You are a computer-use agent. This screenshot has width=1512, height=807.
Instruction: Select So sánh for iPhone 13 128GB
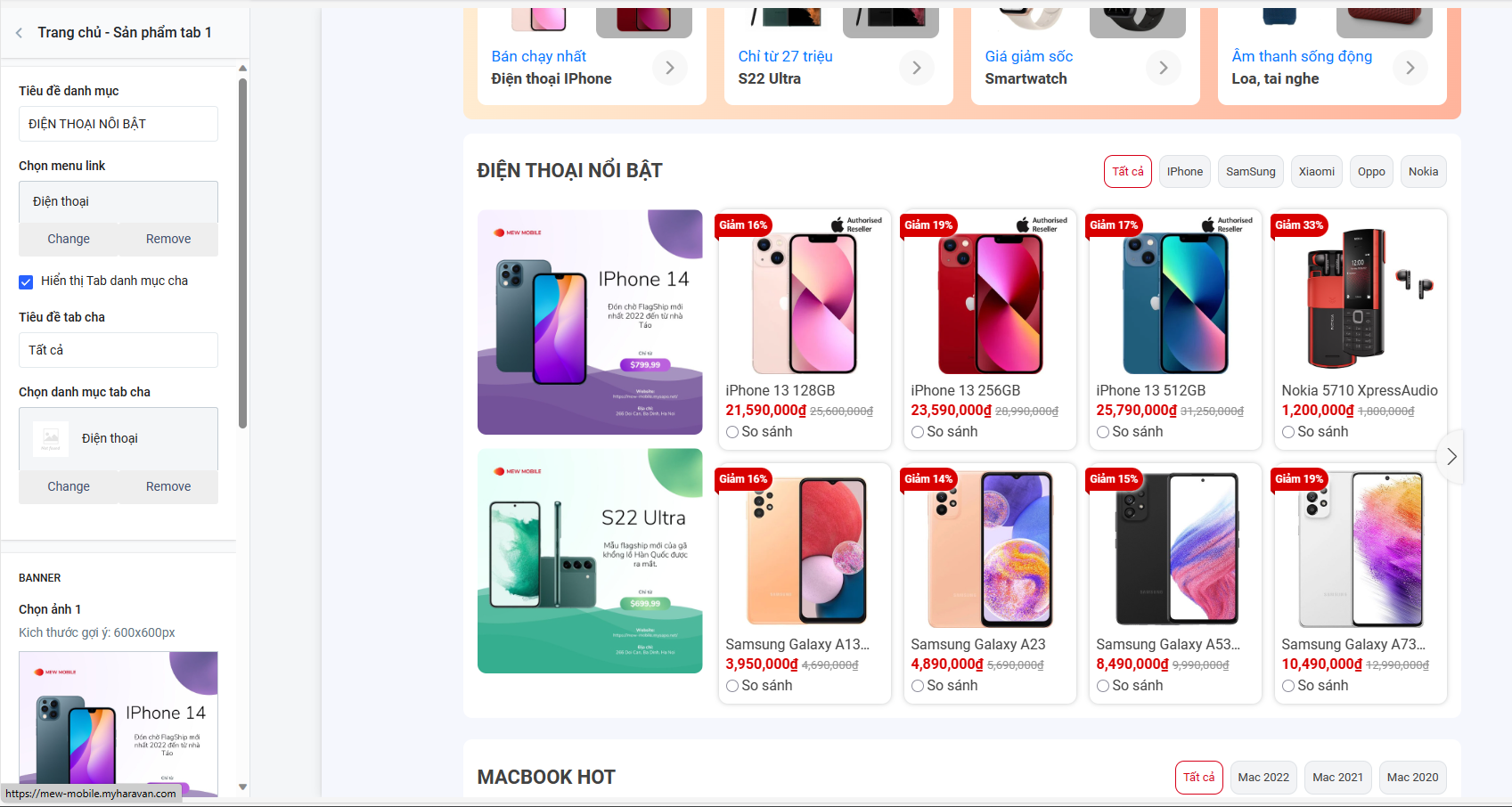click(732, 432)
